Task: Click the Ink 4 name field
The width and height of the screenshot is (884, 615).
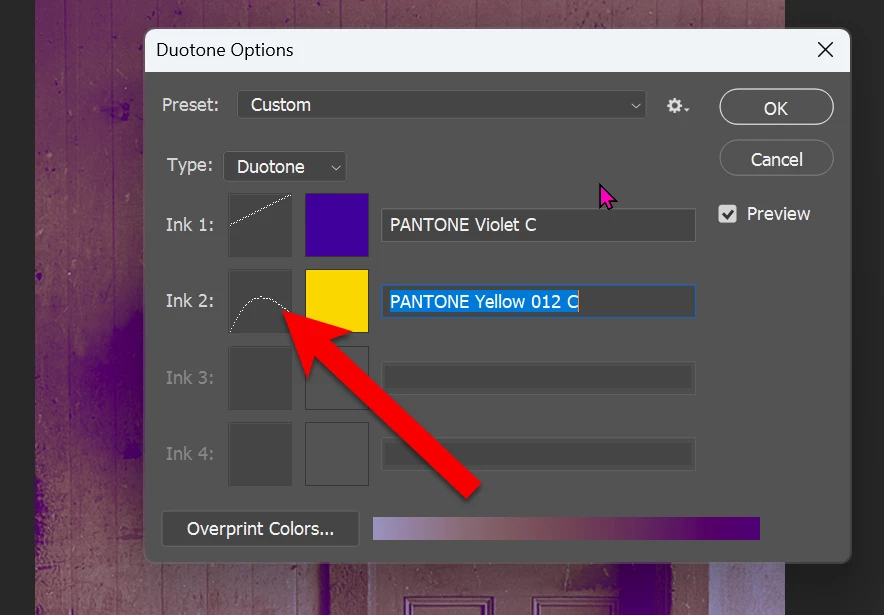Action: (538, 454)
